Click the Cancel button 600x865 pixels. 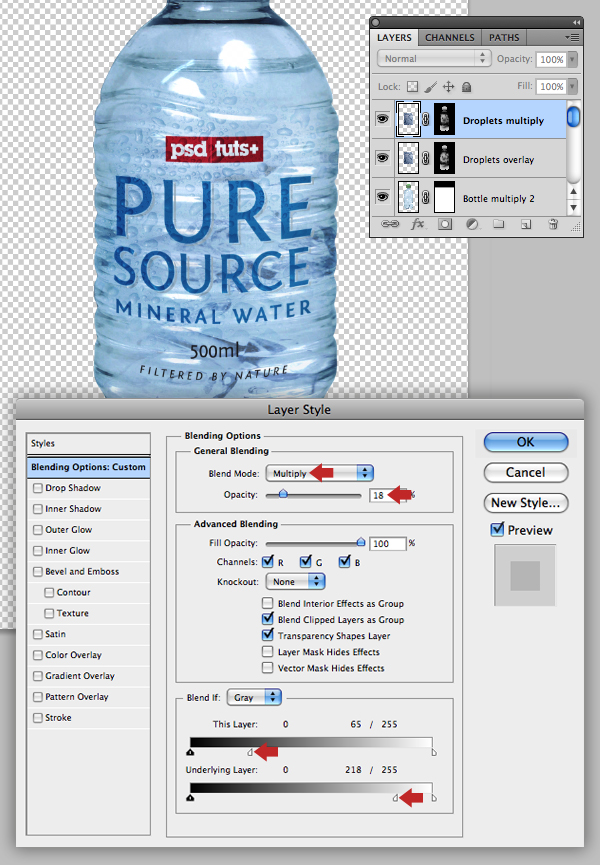pyautogui.click(x=526, y=473)
